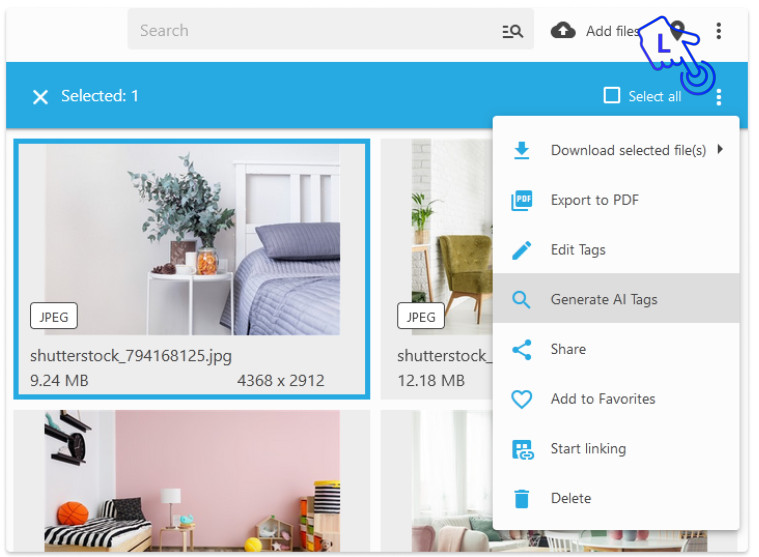Choose Generate AI Tags from menu
Screen dimensions: 759x557
pos(604,299)
